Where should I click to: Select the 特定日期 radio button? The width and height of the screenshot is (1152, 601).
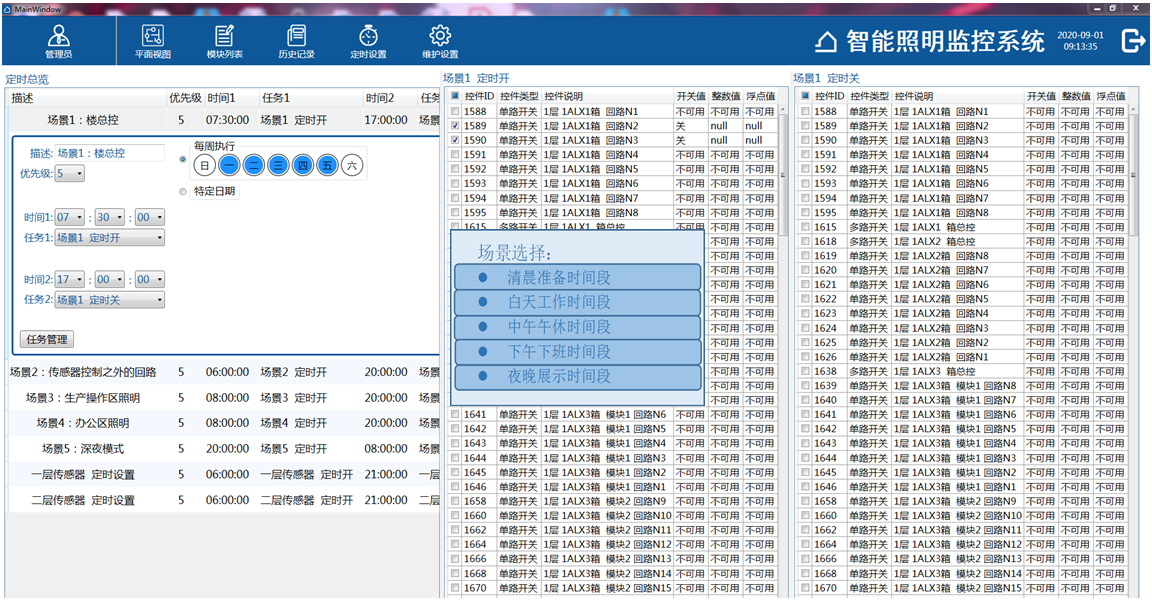click(x=182, y=191)
